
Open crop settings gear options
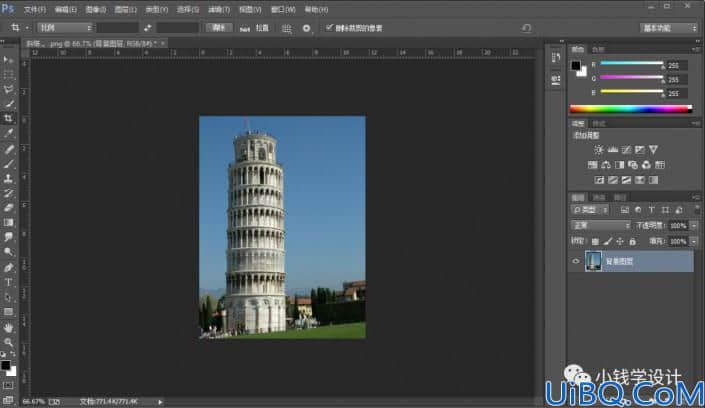click(x=307, y=28)
